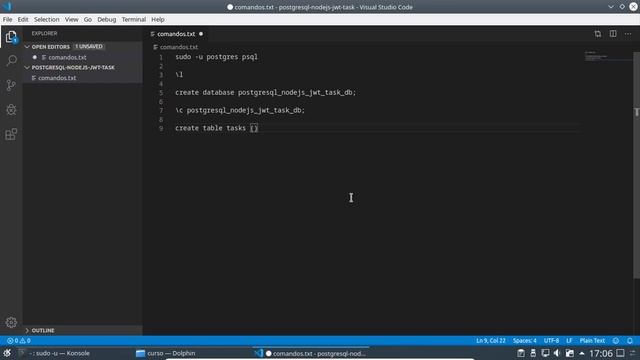Image resolution: width=640 pixels, height=360 pixels.
Task: Open the Explorer view in the activity bar
Action: coord(11,37)
